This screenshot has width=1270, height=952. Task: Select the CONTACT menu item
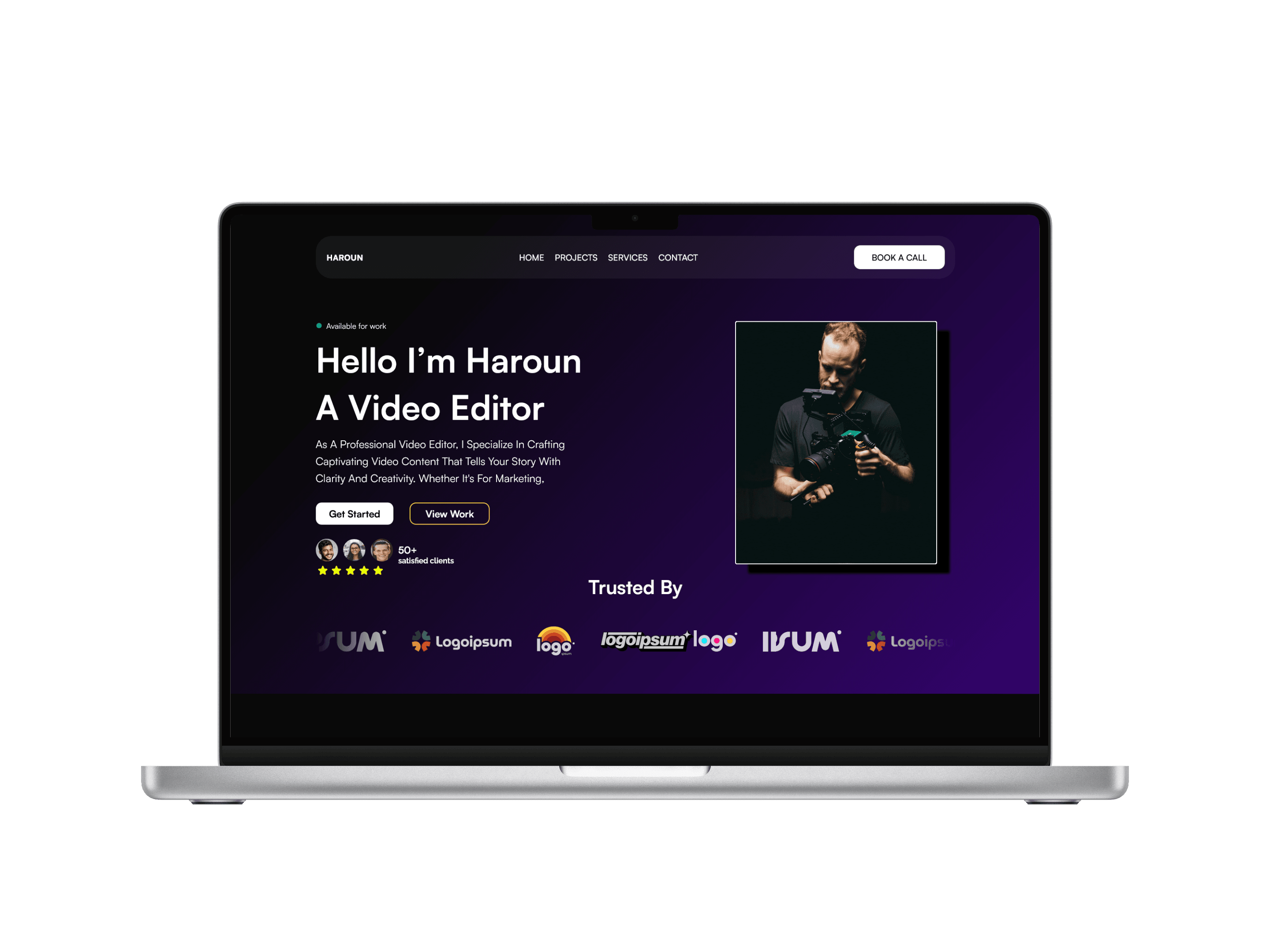tap(678, 257)
